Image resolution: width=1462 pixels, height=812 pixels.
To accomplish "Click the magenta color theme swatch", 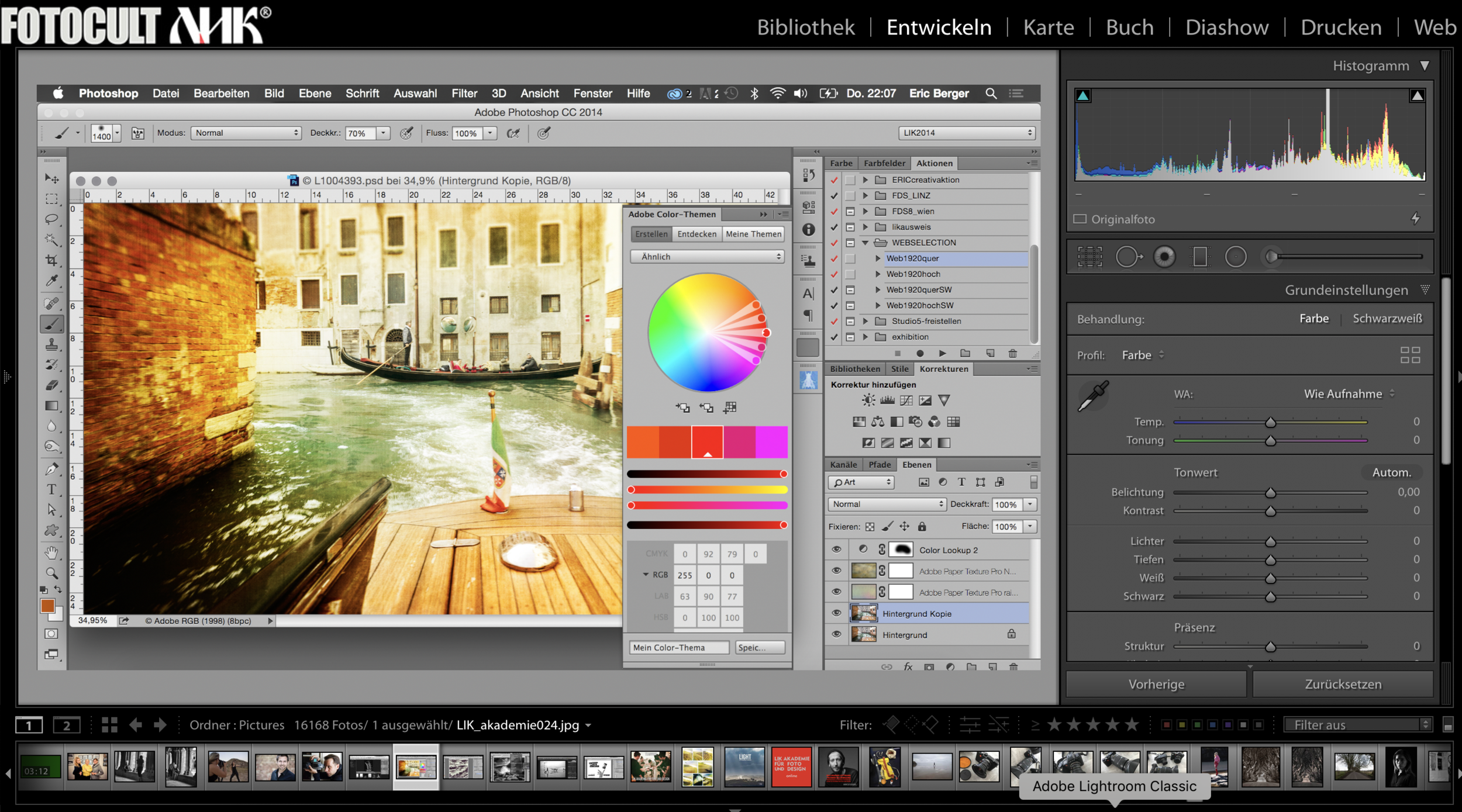I will pyautogui.click(x=771, y=442).
